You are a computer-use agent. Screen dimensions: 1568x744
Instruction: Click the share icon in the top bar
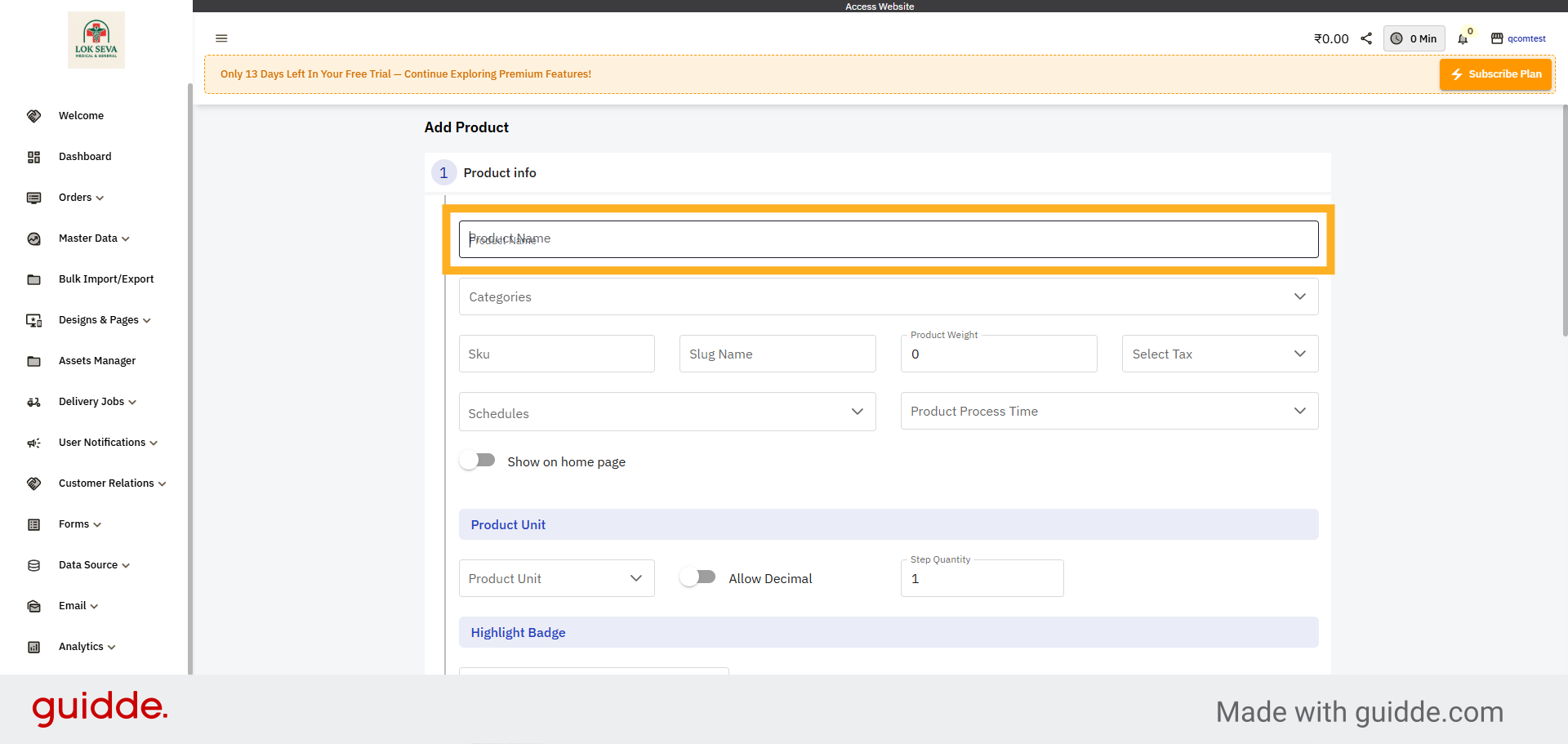coord(1367,38)
